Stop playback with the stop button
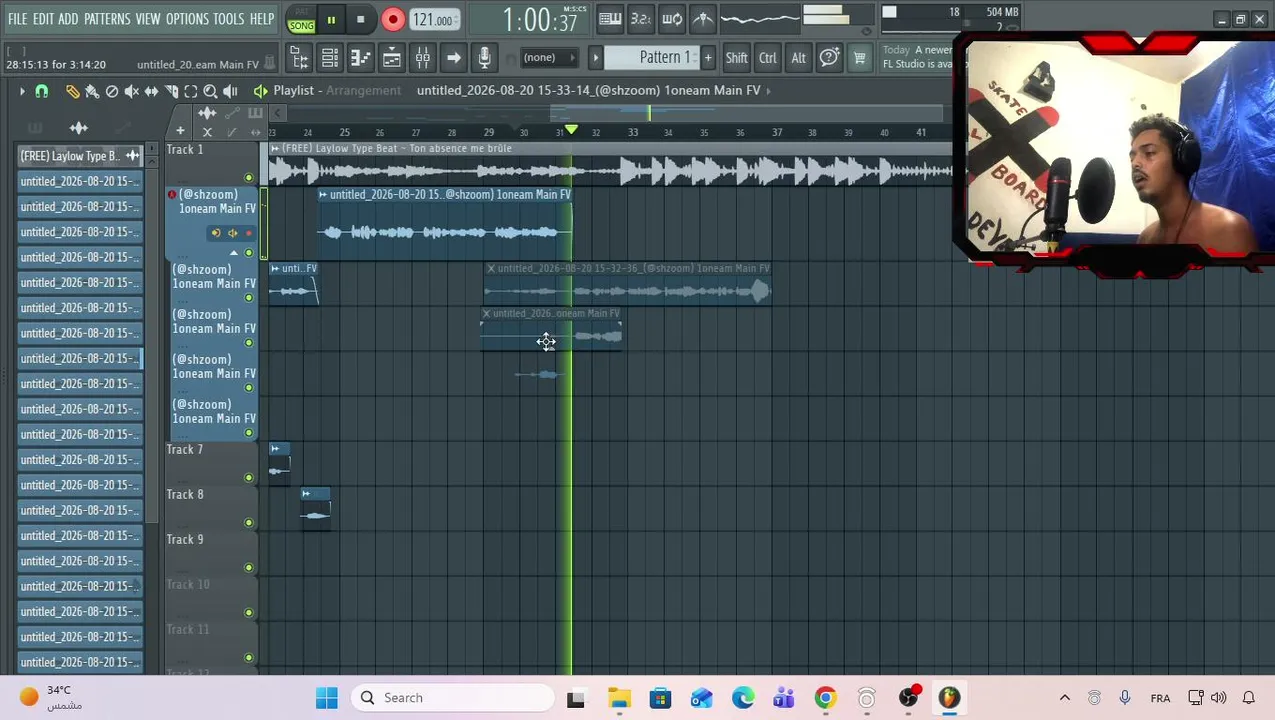Screen dimensions: 1275x720 coord(361,20)
